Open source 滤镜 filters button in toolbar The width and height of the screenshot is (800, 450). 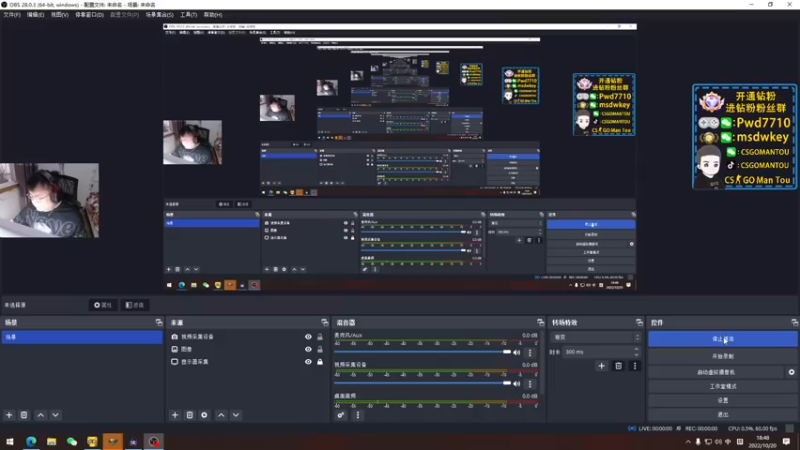(135, 305)
